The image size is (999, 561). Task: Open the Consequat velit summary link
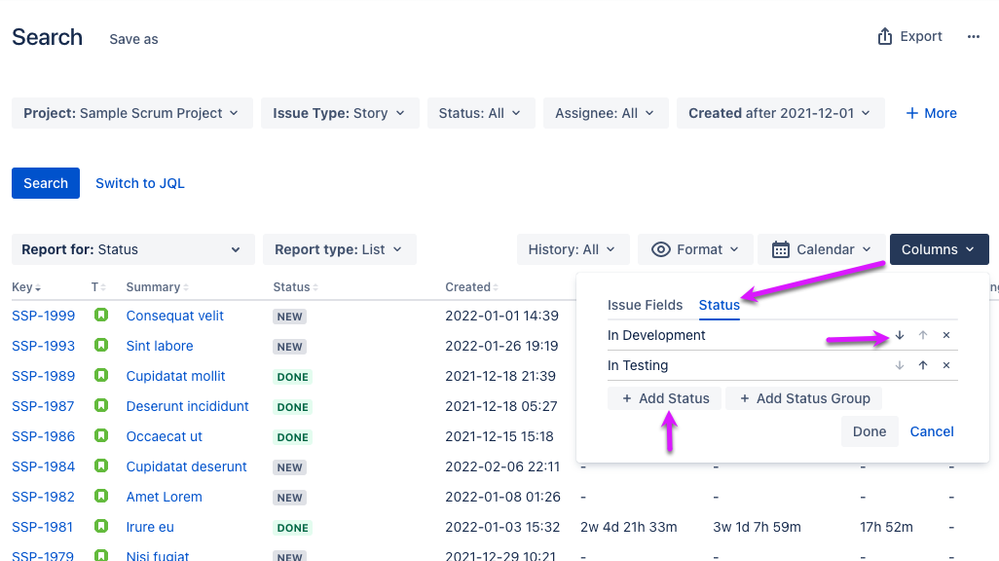pyautogui.click(x=175, y=316)
